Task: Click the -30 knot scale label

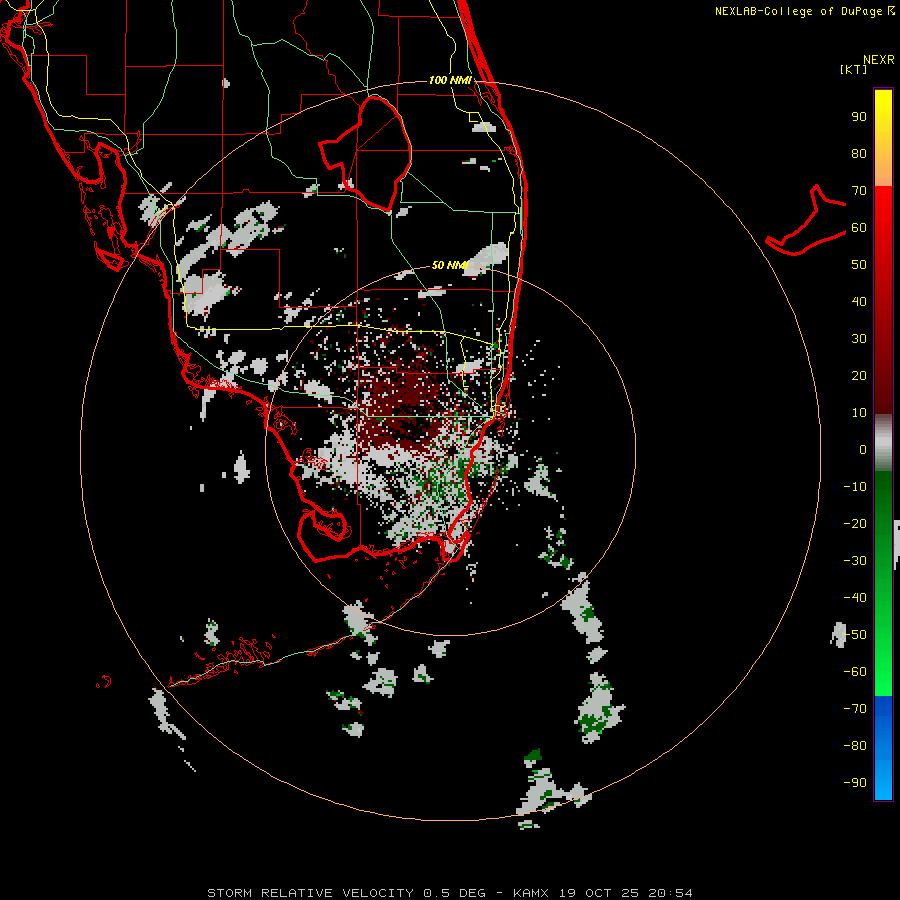Action: tap(855, 561)
